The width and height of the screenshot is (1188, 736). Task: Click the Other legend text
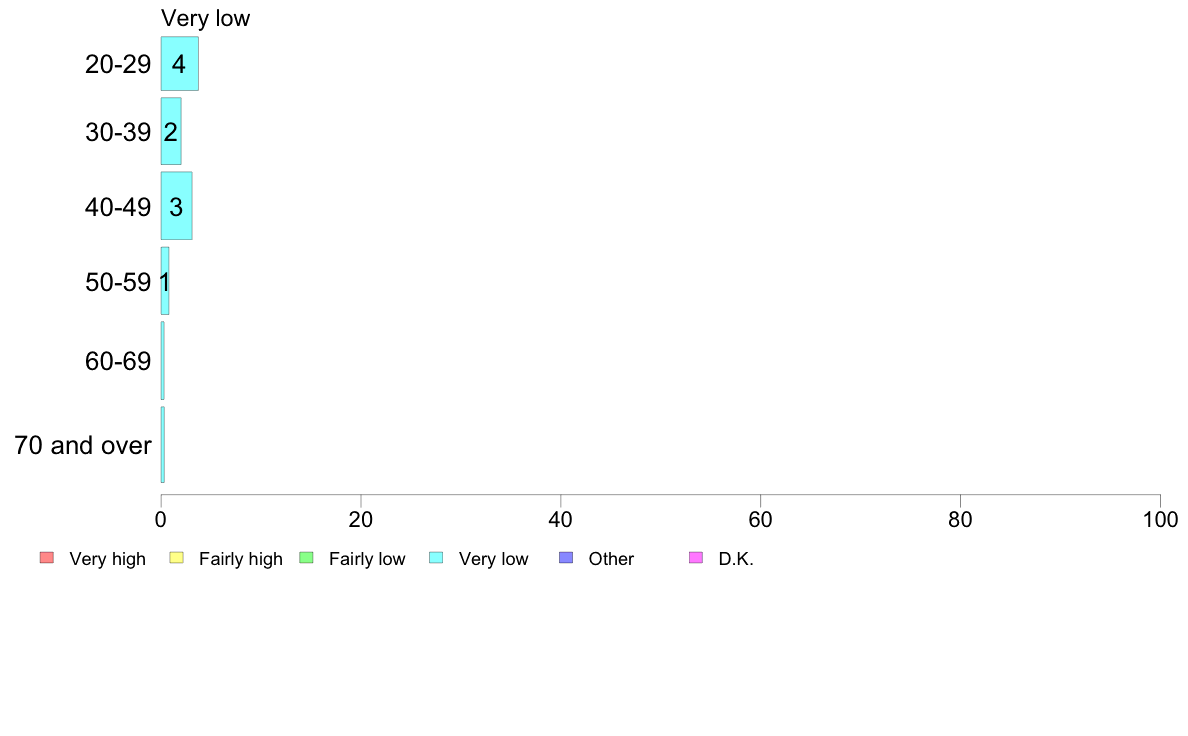[x=611, y=559]
